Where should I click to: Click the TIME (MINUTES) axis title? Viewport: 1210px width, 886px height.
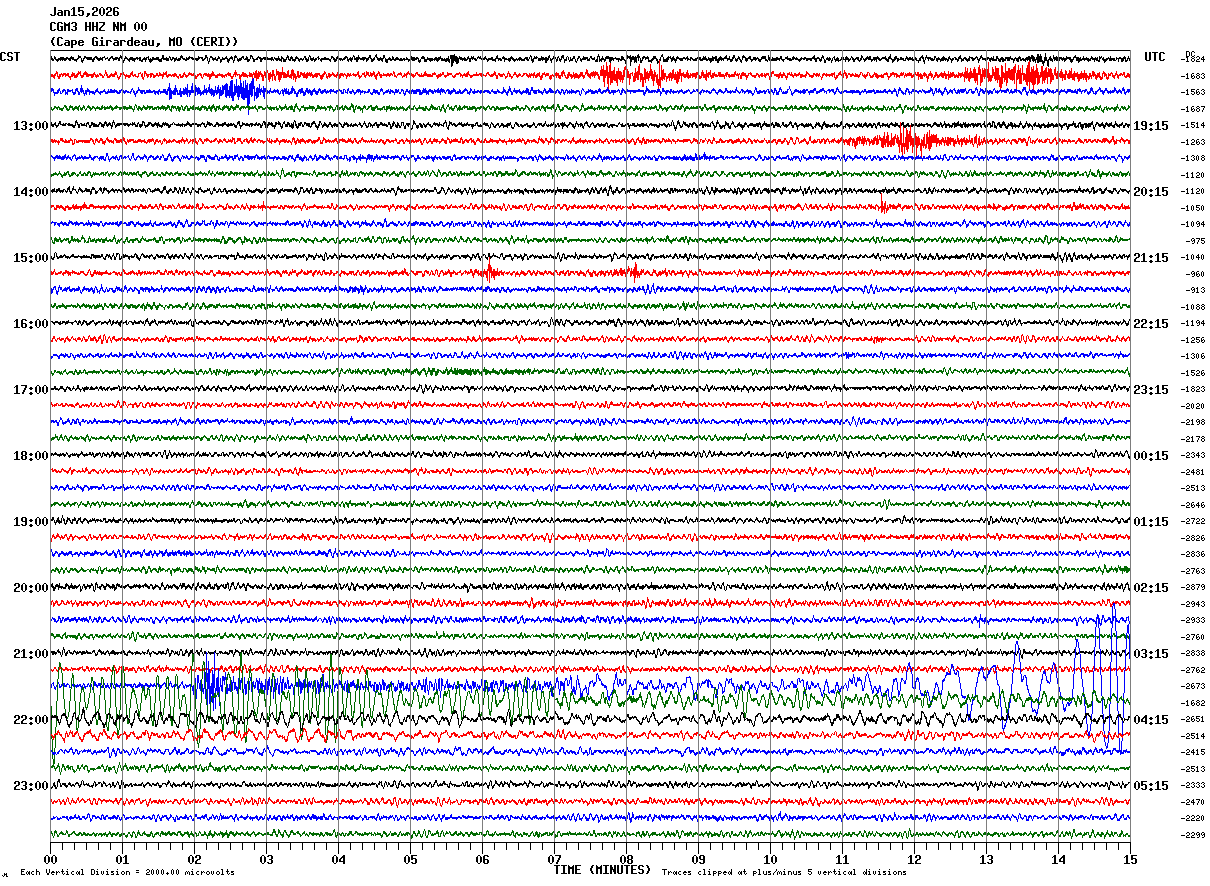coord(602,870)
